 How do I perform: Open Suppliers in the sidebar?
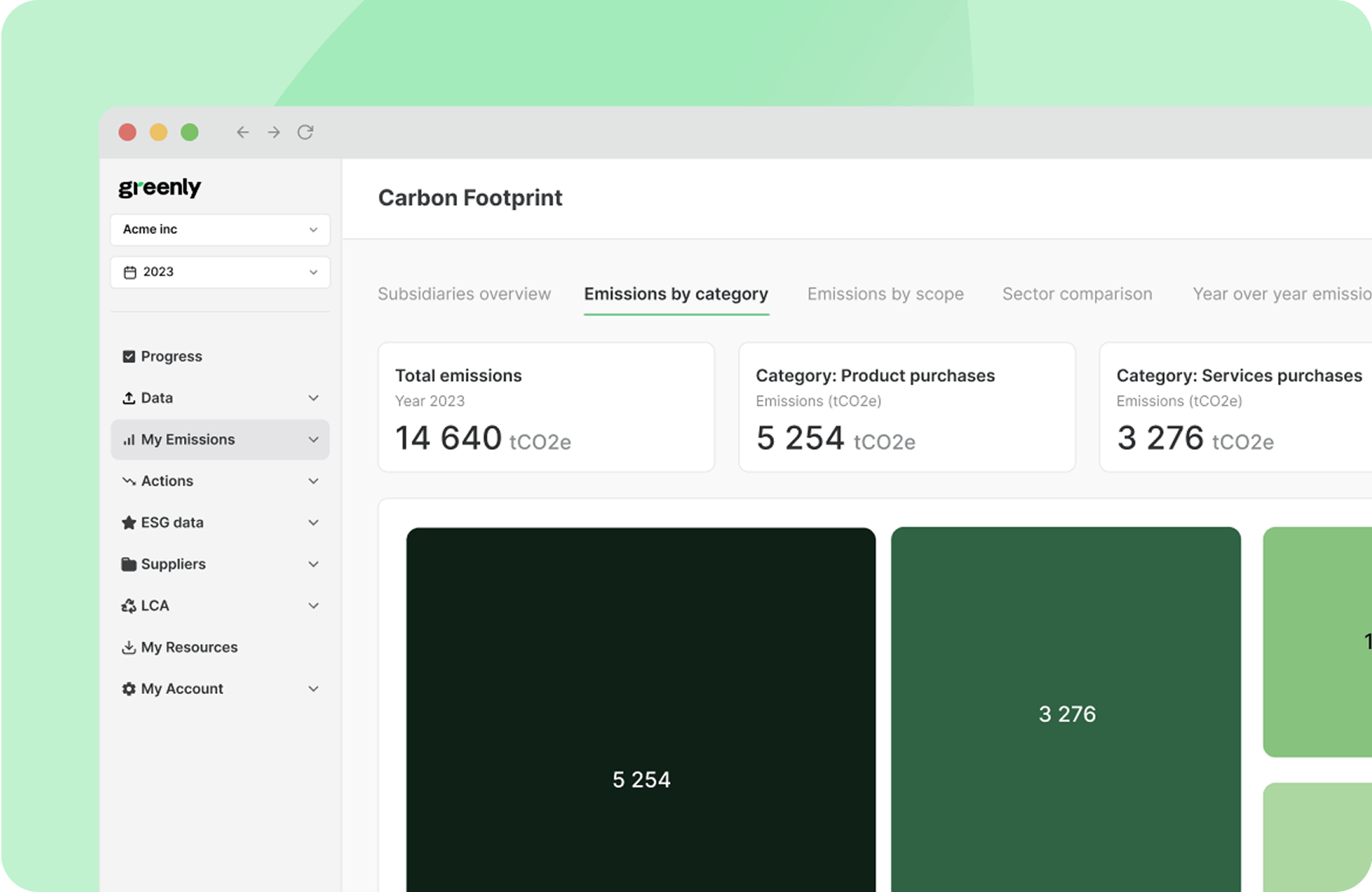[x=220, y=564]
